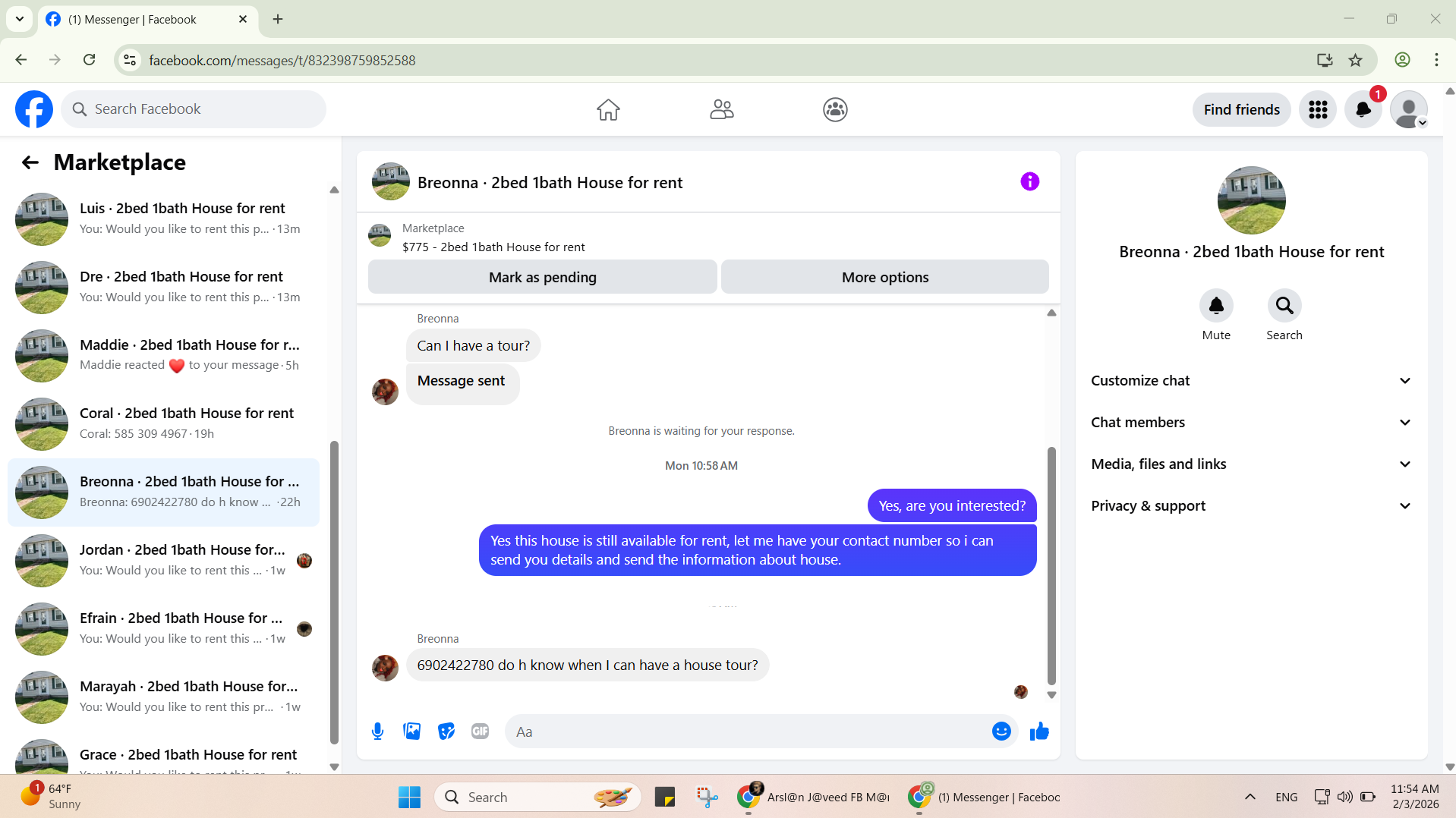Image resolution: width=1456 pixels, height=818 pixels.
Task: Install app icon in address bar
Action: click(1325, 60)
